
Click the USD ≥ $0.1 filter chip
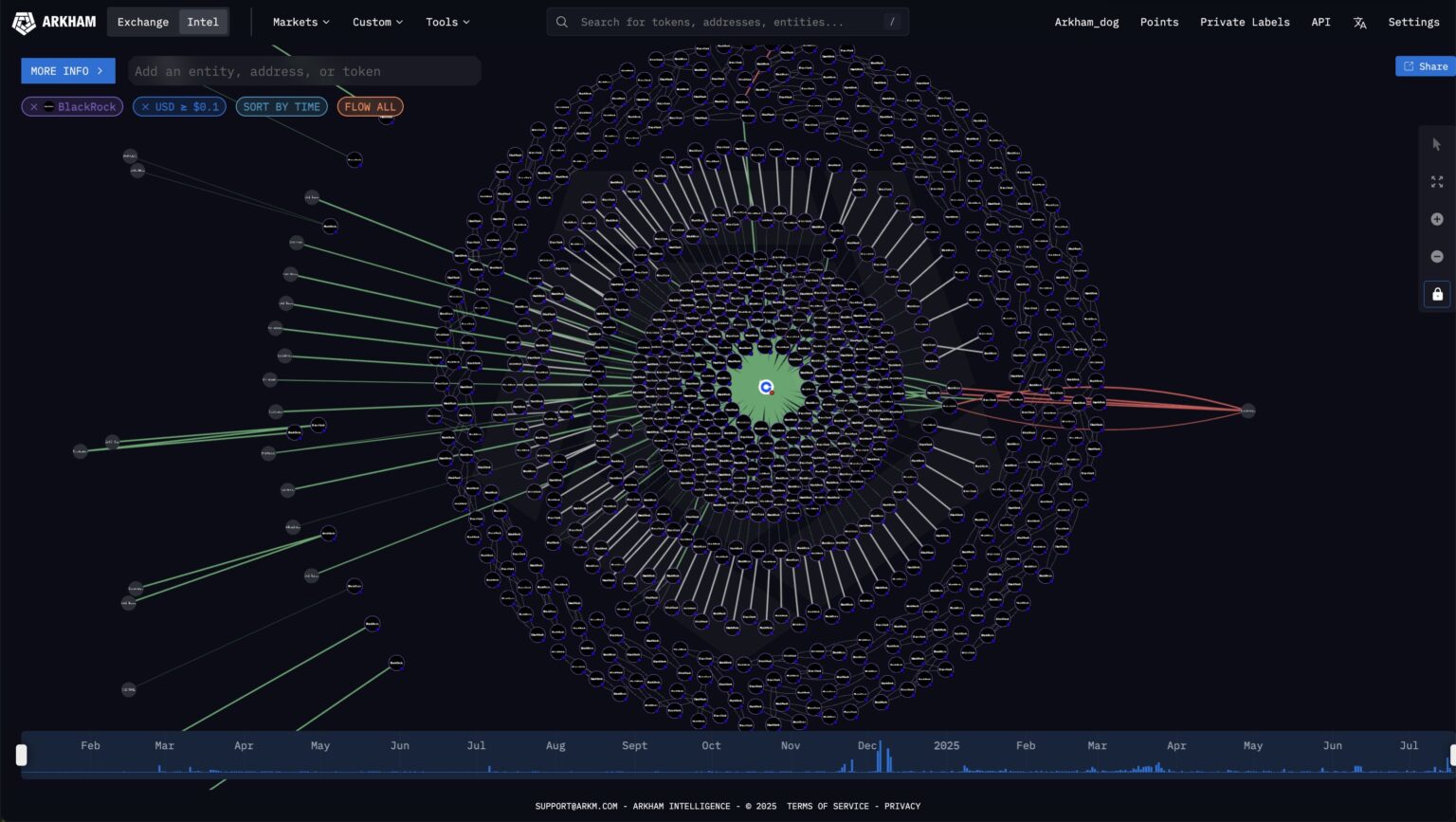click(179, 107)
